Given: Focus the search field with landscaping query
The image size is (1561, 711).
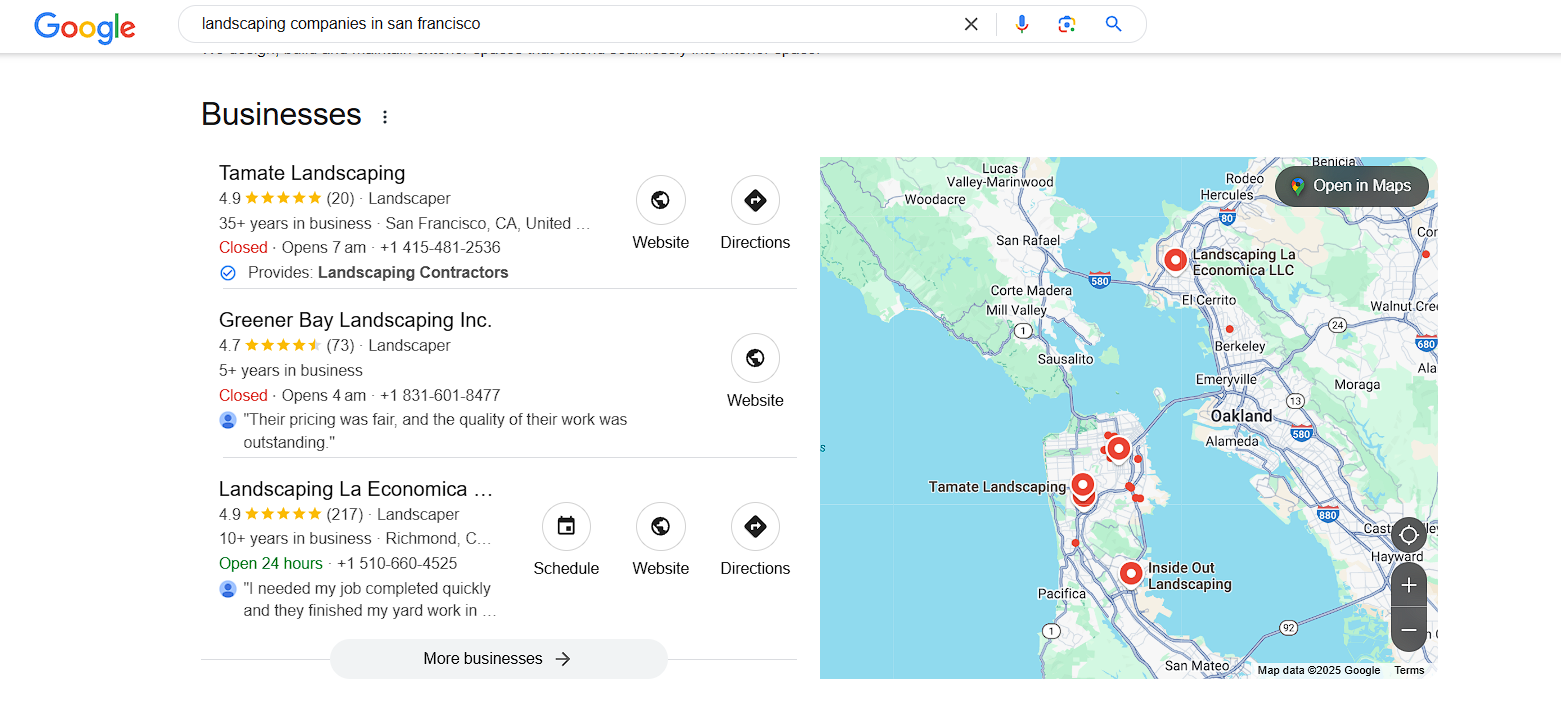Looking at the screenshot, I should pyautogui.click(x=570, y=24).
